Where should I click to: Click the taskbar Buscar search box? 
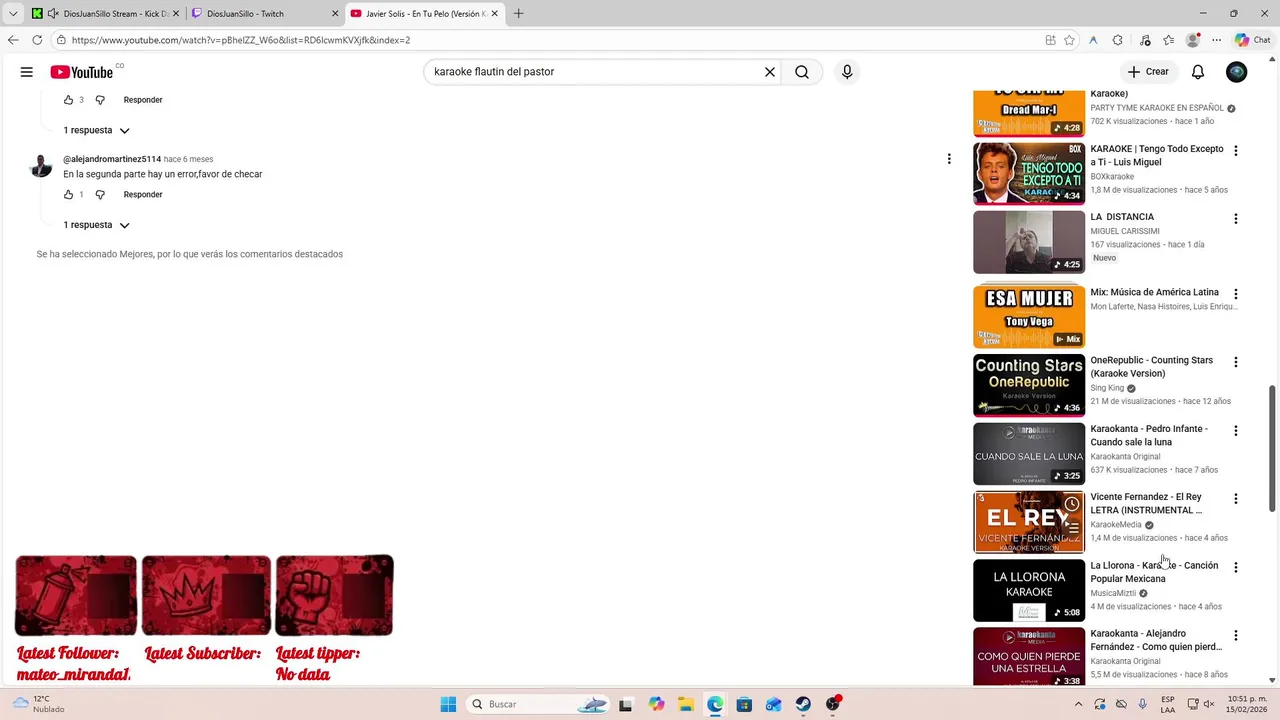click(540, 704)
